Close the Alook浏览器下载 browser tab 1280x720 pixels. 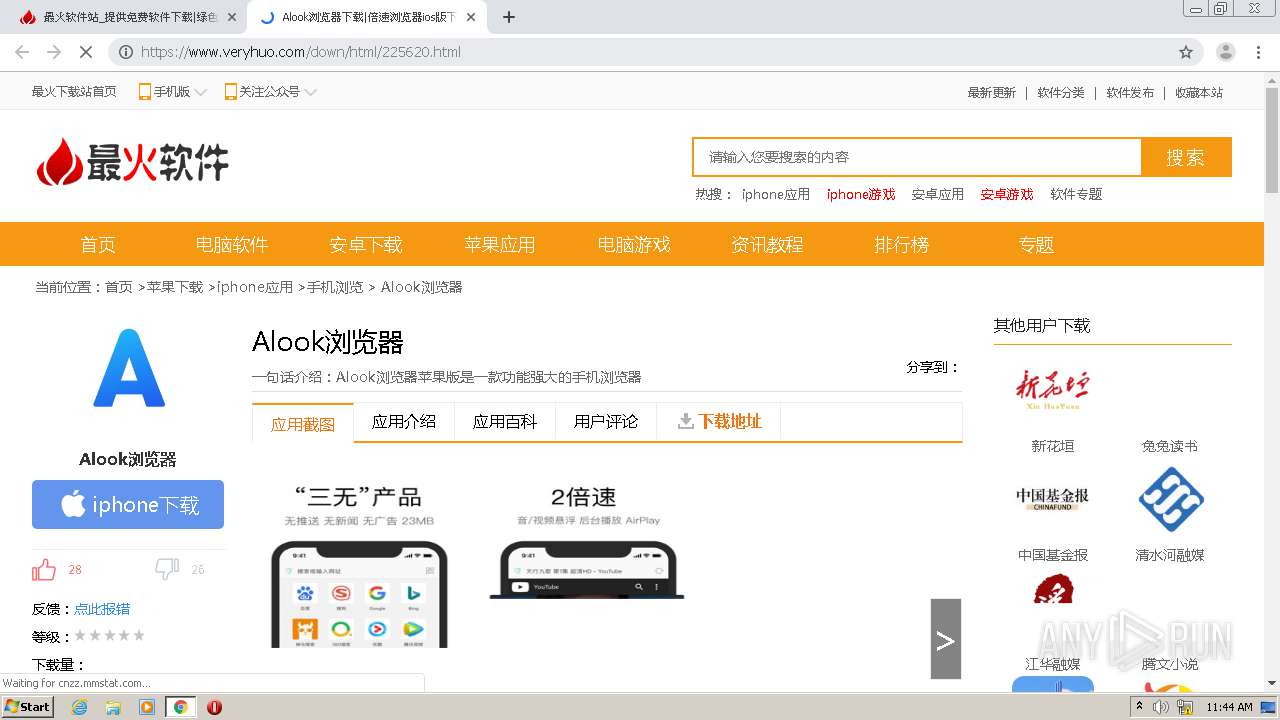(x=470, y=17)
